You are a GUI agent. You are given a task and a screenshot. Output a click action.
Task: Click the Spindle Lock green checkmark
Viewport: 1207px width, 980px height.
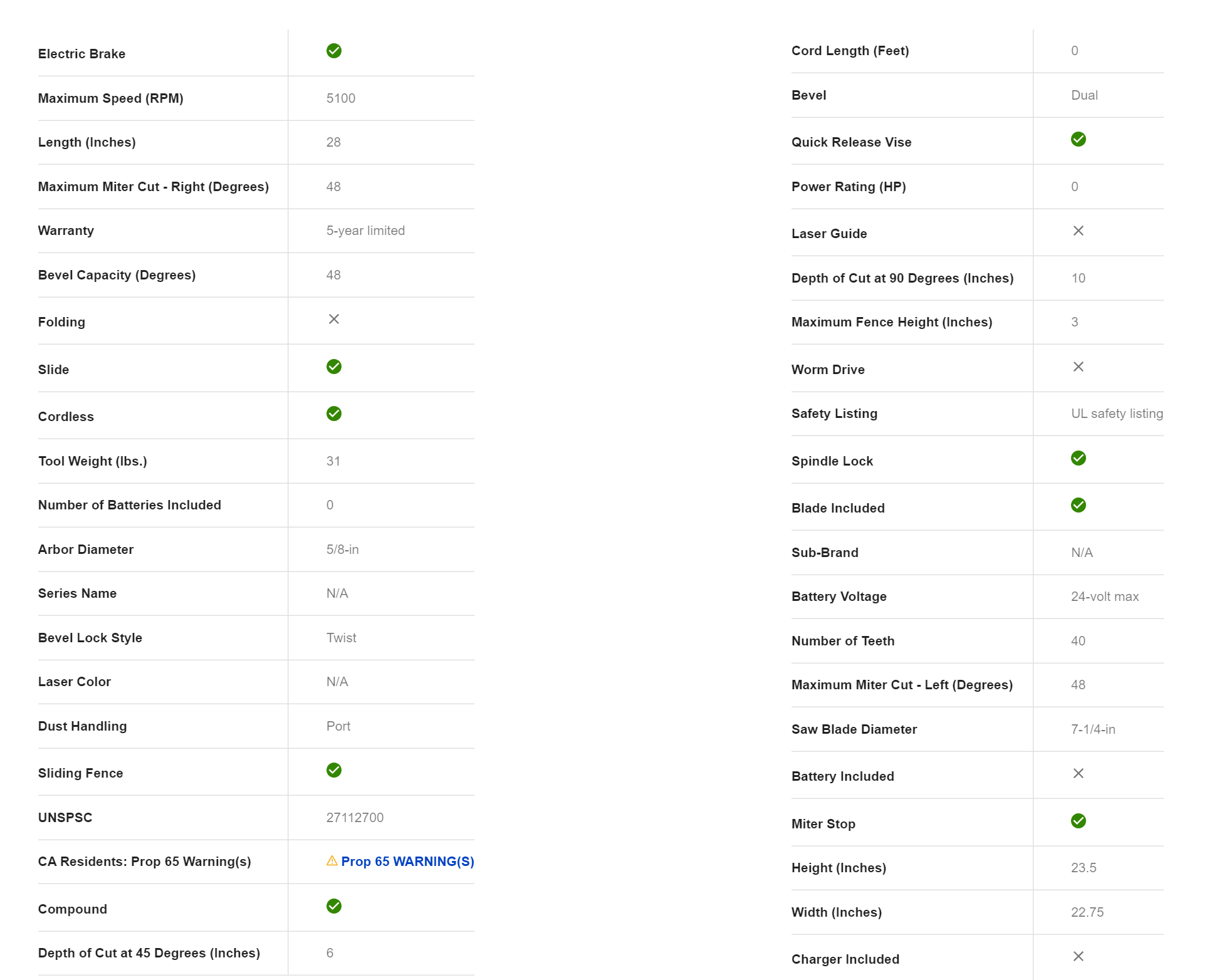click(x=1079, y=458)
